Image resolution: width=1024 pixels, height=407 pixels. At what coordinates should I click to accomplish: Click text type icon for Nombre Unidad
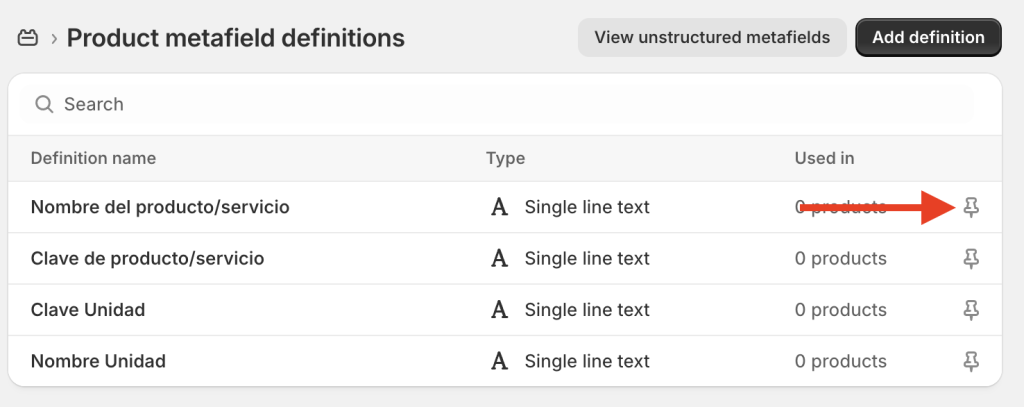pos(499,361)
